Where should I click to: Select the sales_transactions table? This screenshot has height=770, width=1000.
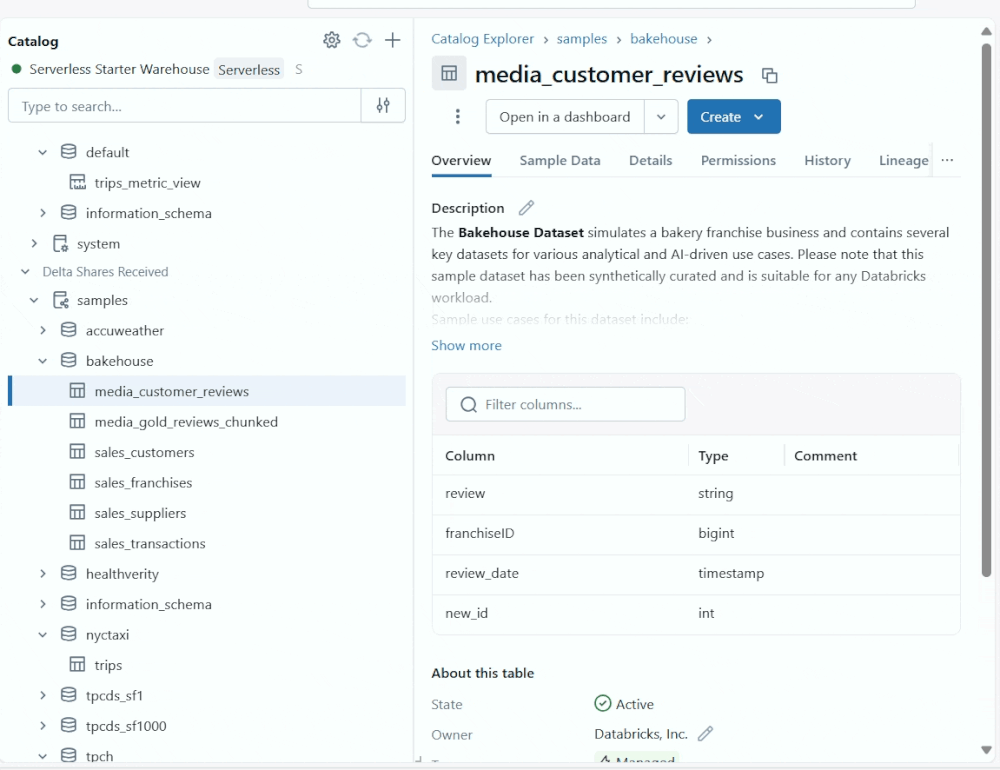click(x=150, y=544)
